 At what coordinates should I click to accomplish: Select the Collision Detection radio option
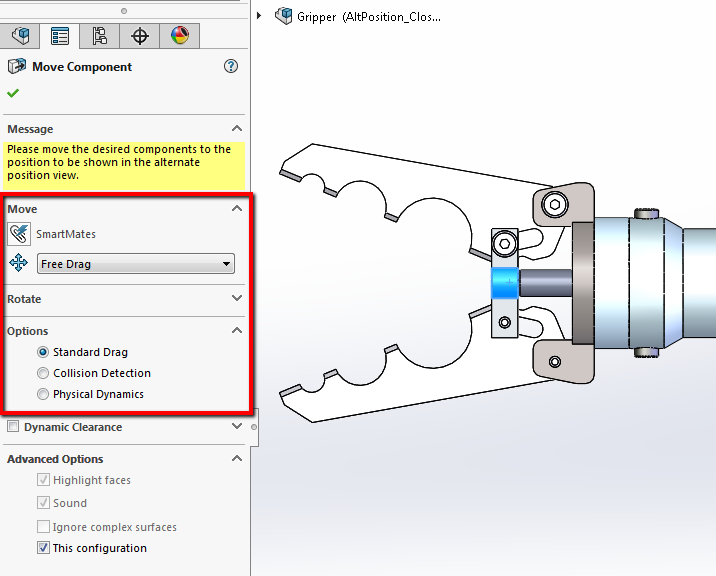coord(43,373)
